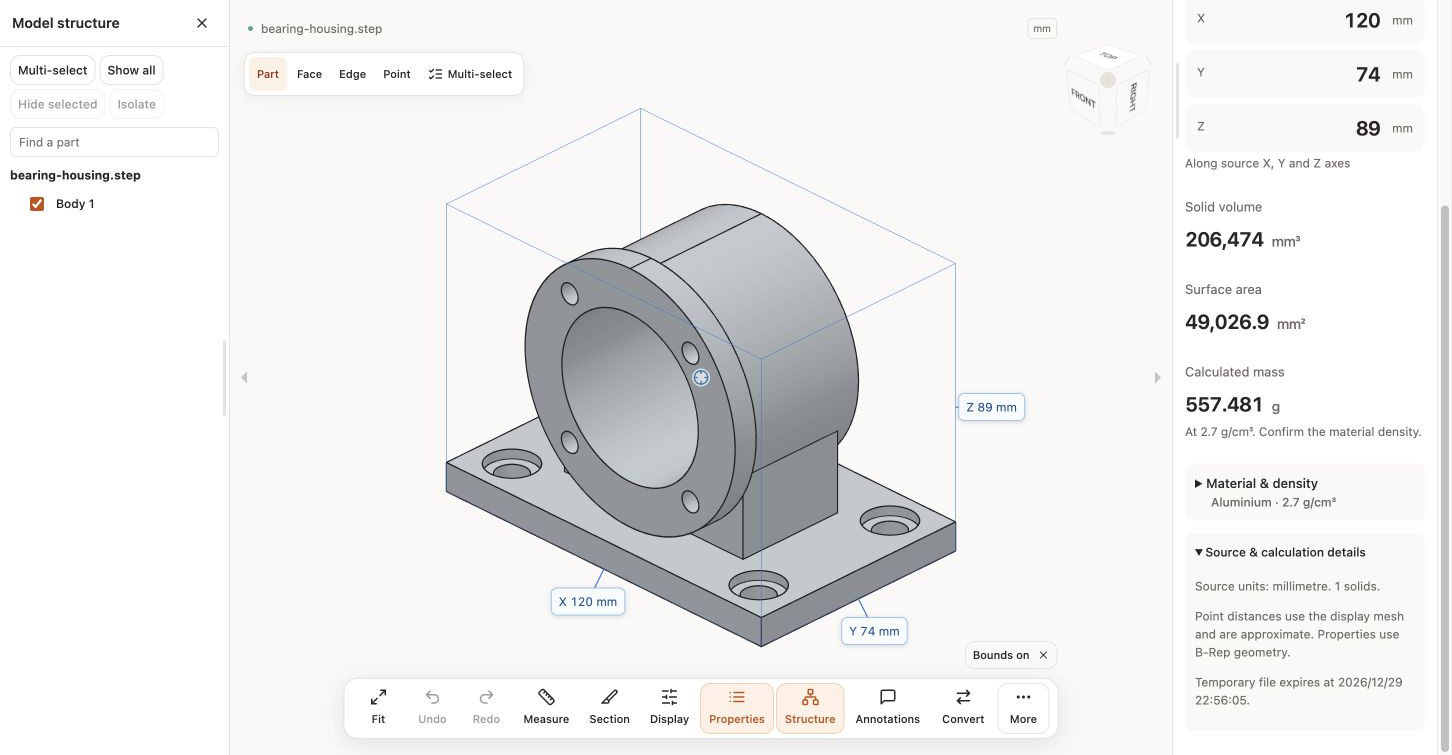Screen dimensions: 1452x755
Task: Switch selection mode to Edge
Action: pyautogui.click(x=352, y=74)
